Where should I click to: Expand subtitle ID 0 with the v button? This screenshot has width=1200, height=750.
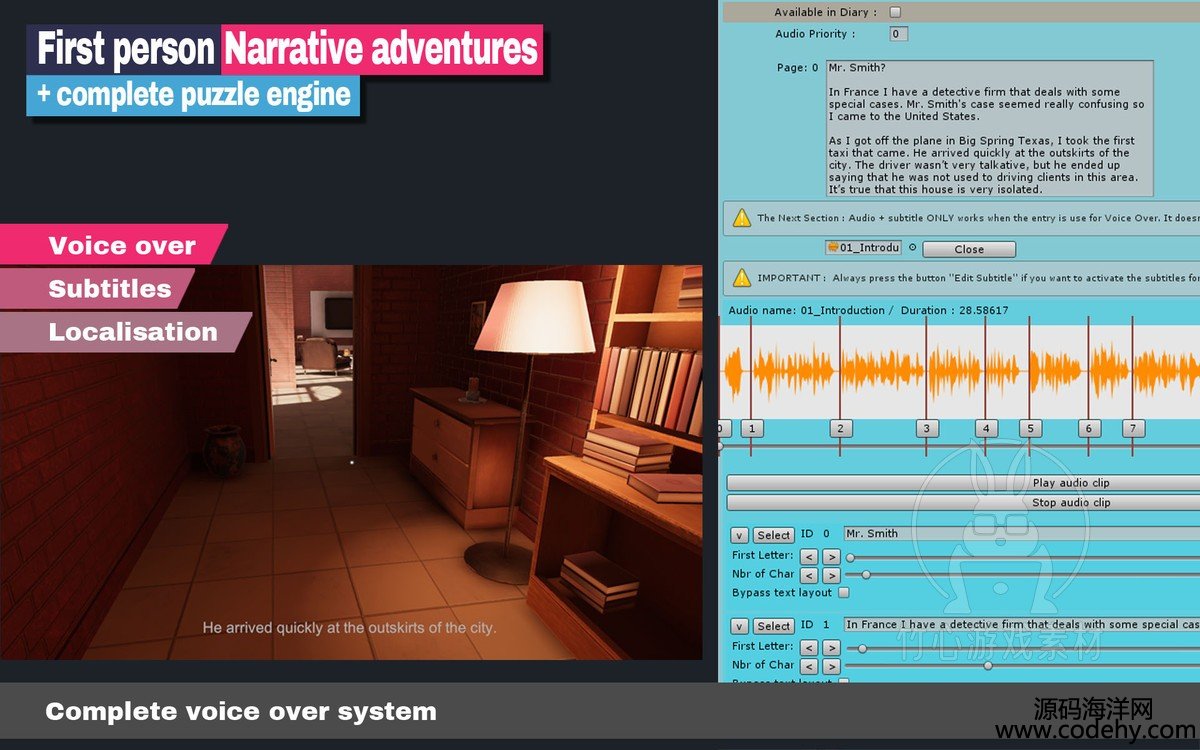point(739,535)
